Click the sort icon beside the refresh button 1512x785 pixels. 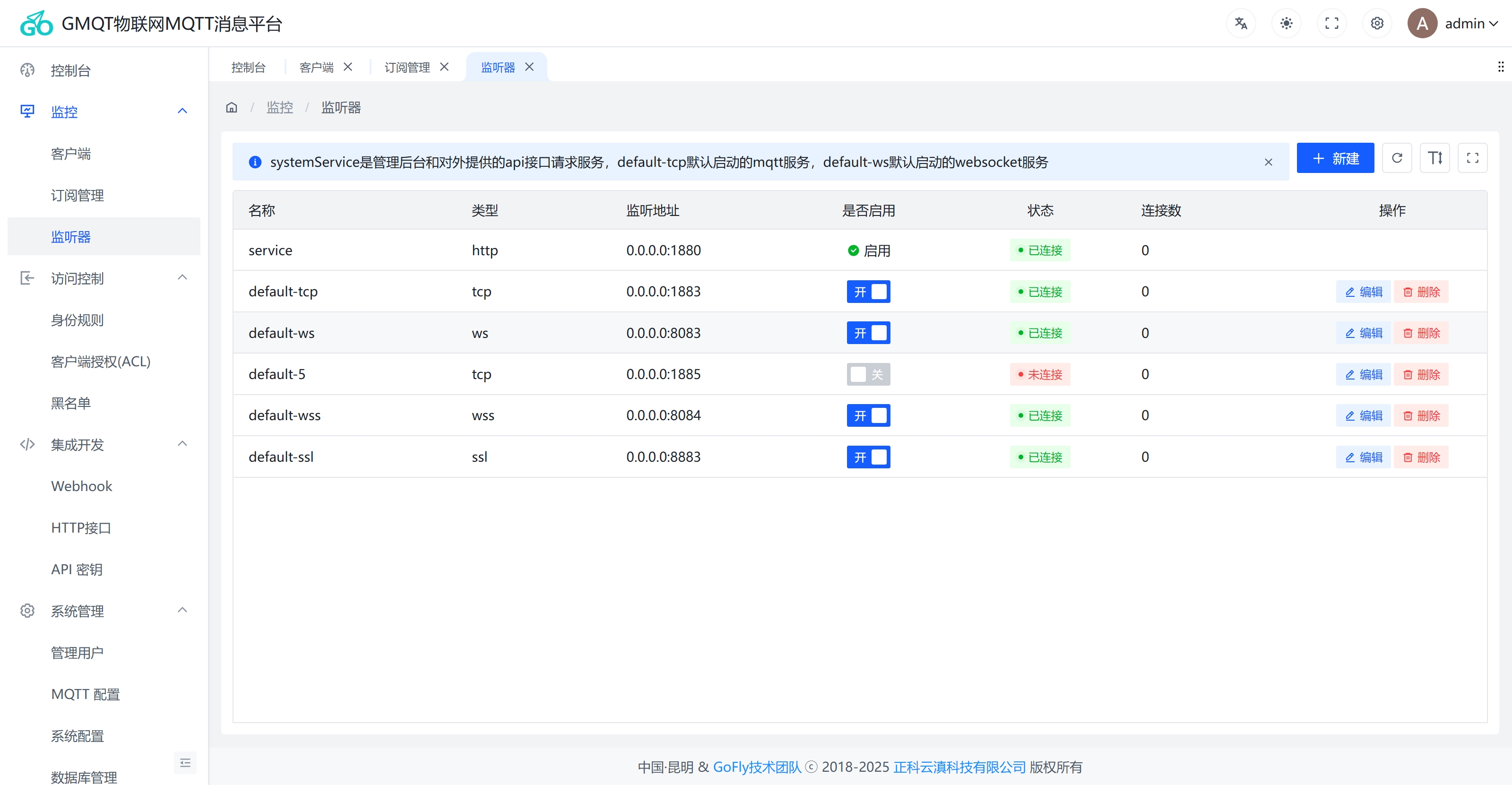point(1435,157)
